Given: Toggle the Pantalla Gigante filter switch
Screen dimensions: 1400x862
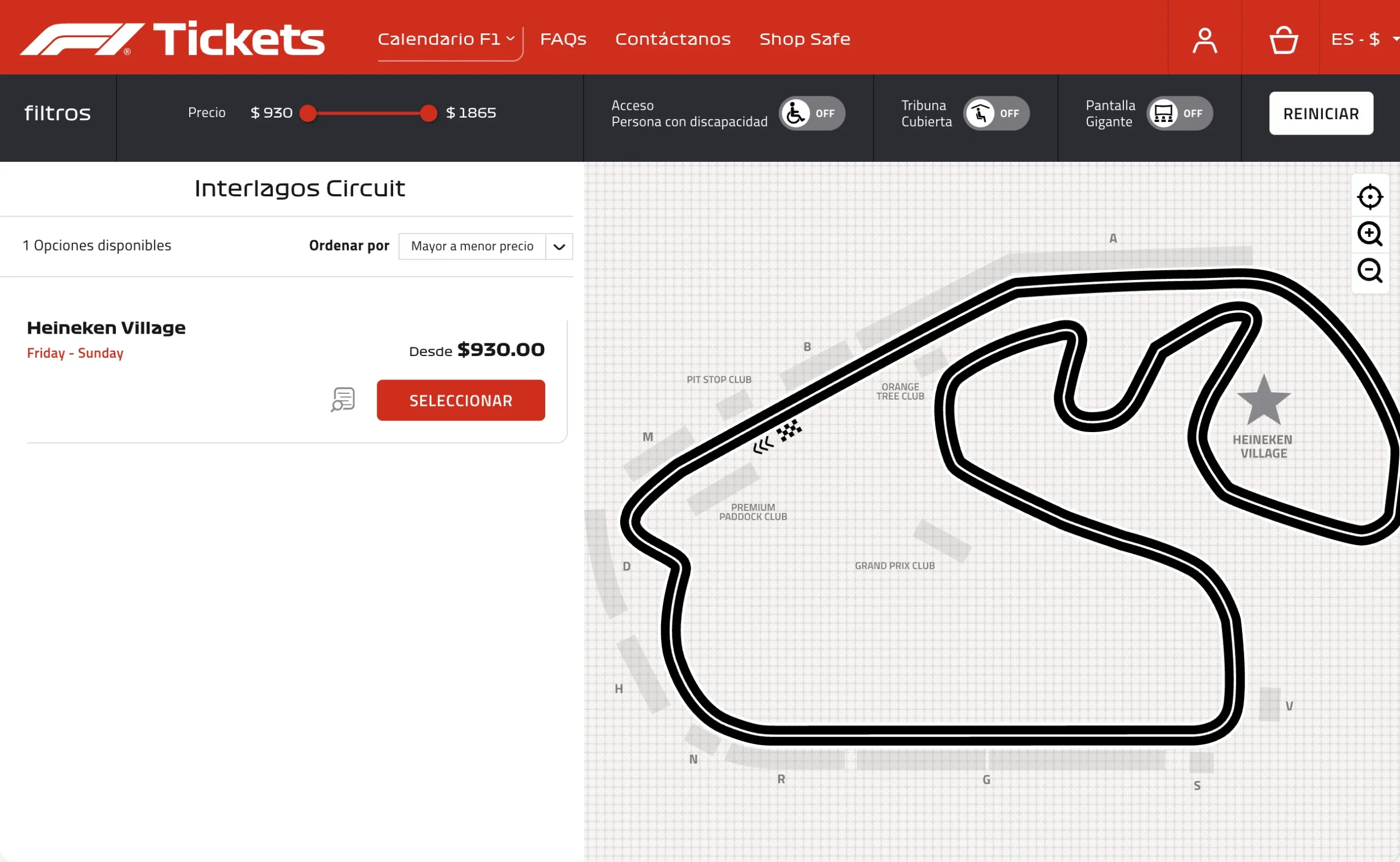Looking at the screenshot, I should tap(1179, 113).
